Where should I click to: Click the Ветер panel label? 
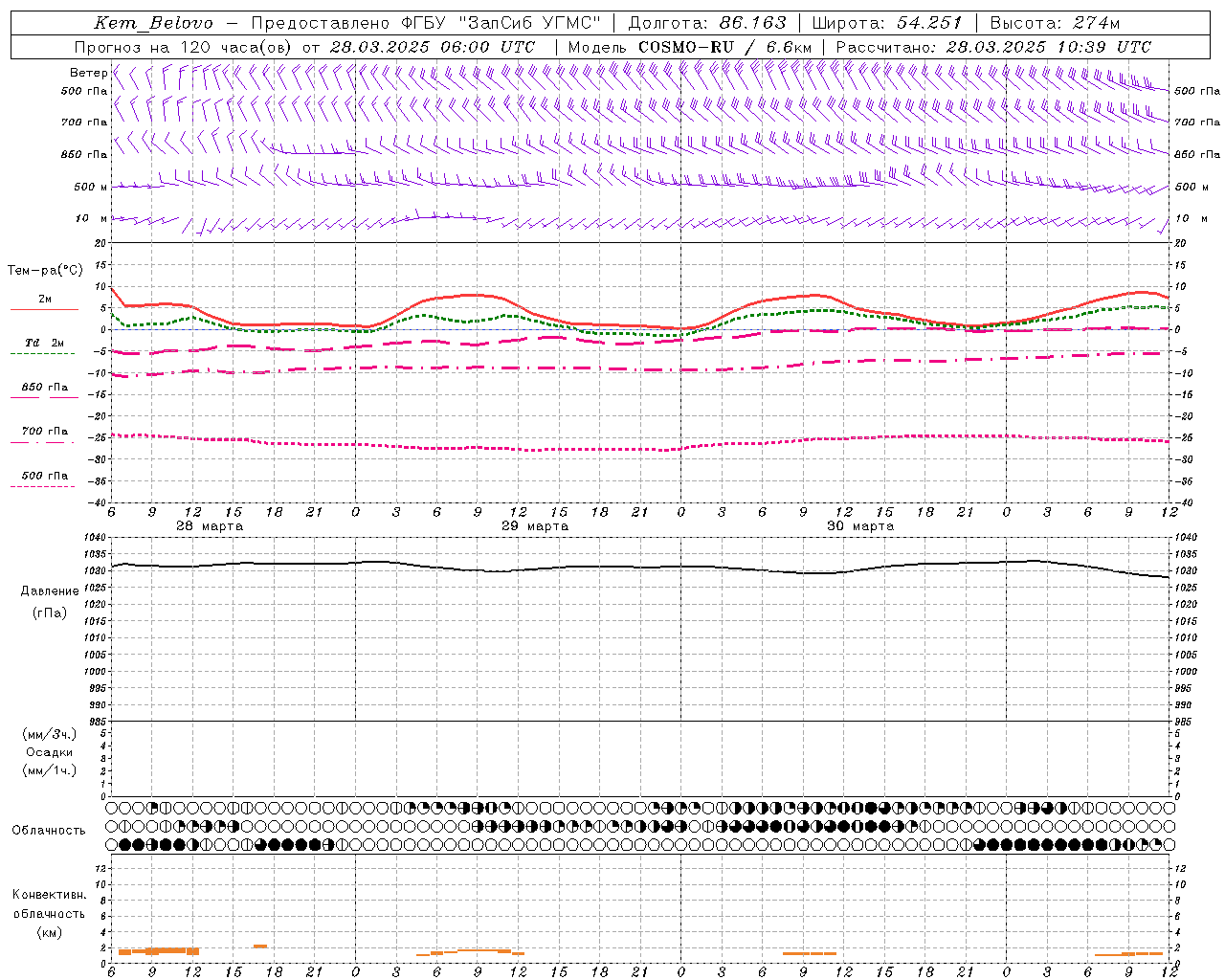point(89,73)
